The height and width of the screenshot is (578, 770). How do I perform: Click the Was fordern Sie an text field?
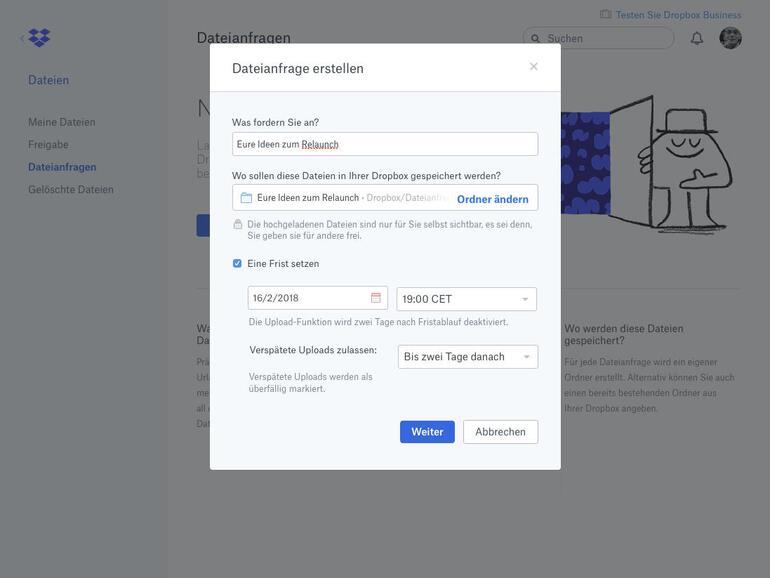[385, 144]
